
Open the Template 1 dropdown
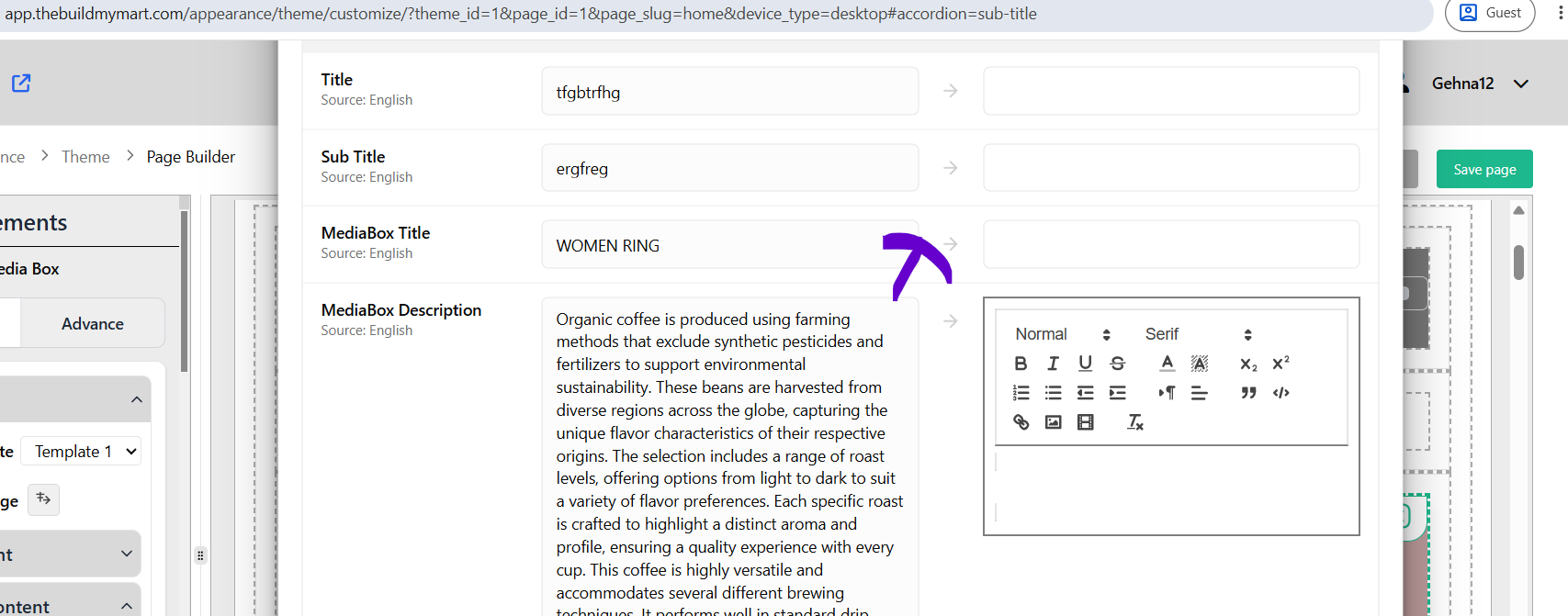tap(81, 452)
